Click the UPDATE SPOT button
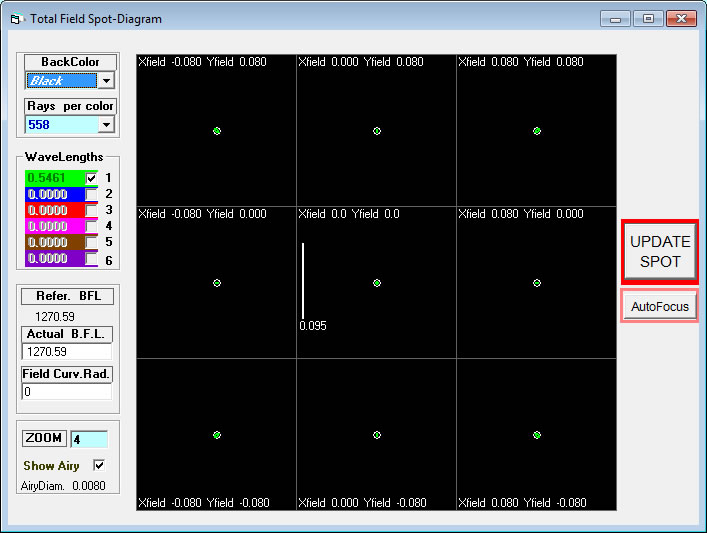The width and height of the screenshot is (707, 533). pos(660,252)
